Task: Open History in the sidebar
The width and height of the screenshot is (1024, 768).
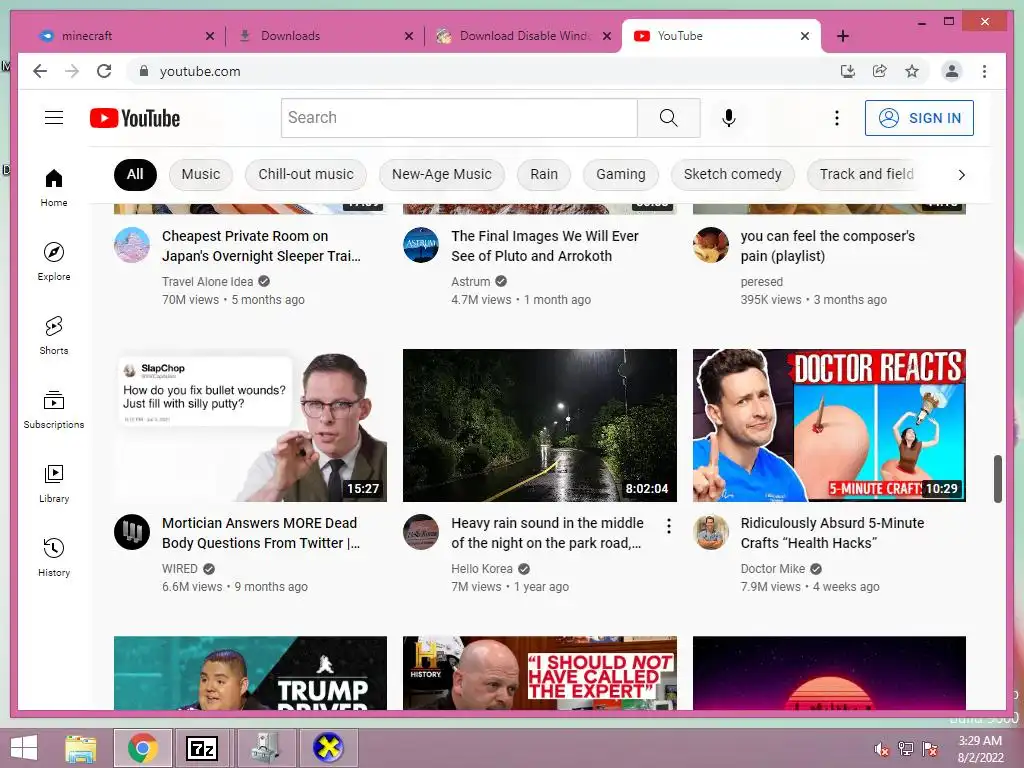Action: 54,557
